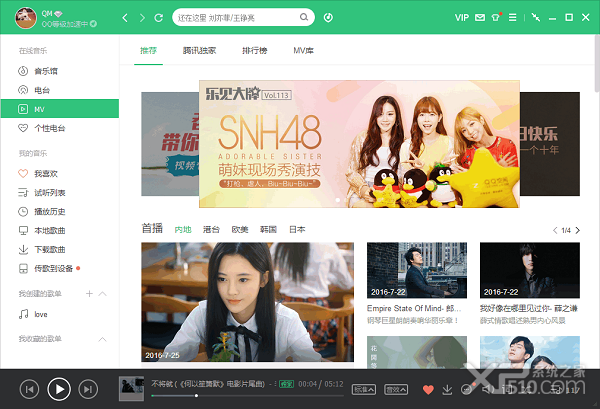Add a new playlist with plus icon
The height and width of the screenshot is (409, 600).
(x=89, y=293)
